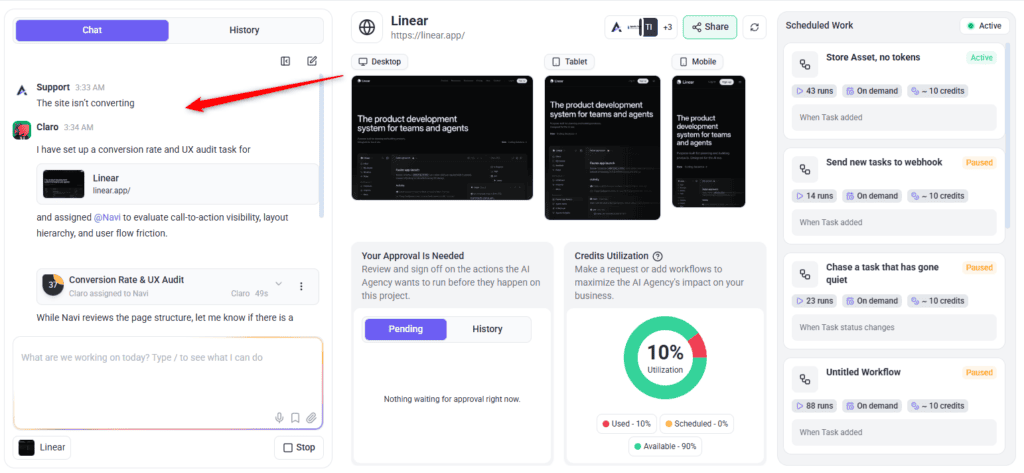Switch to the Chat tab

coord(92,30)
